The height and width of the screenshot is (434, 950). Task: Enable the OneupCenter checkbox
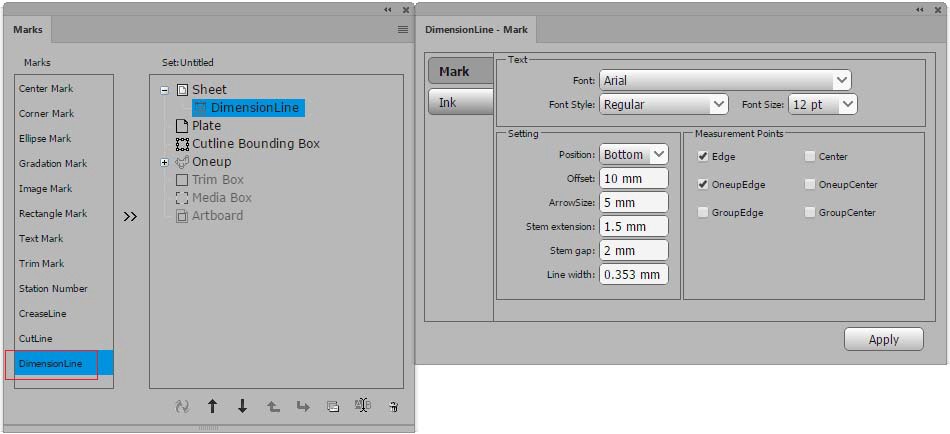tap(810, 184)
